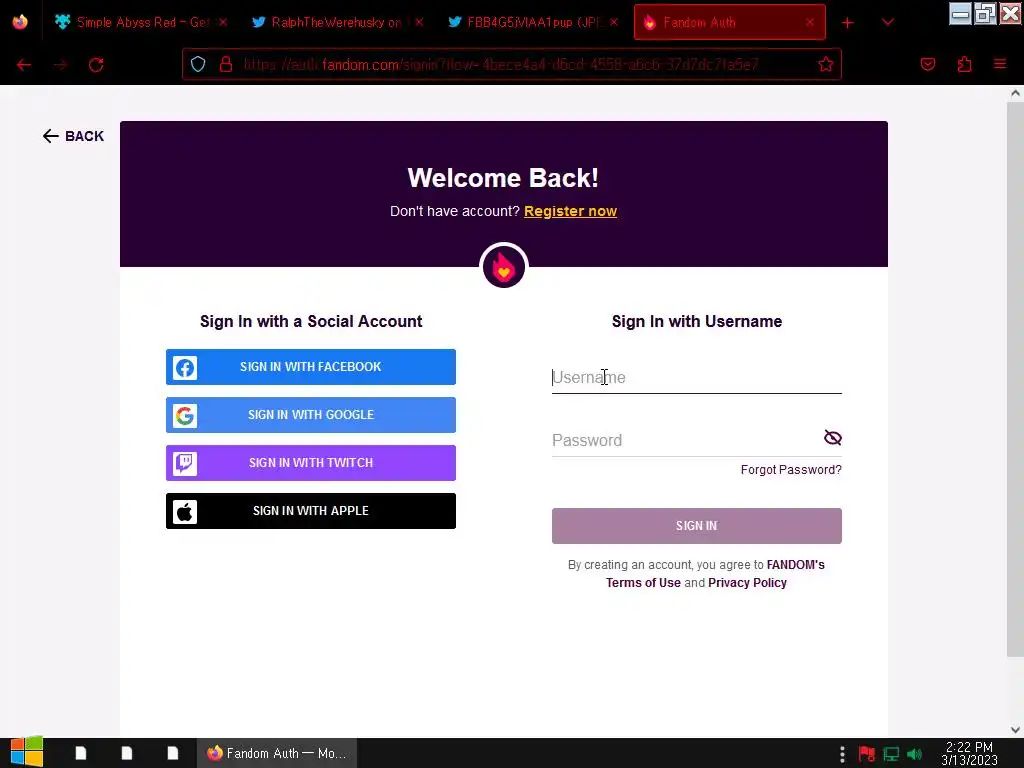Close the Fandom Auth tab
The height and width of the screenshot is (768, 1024).
(810, 22)
